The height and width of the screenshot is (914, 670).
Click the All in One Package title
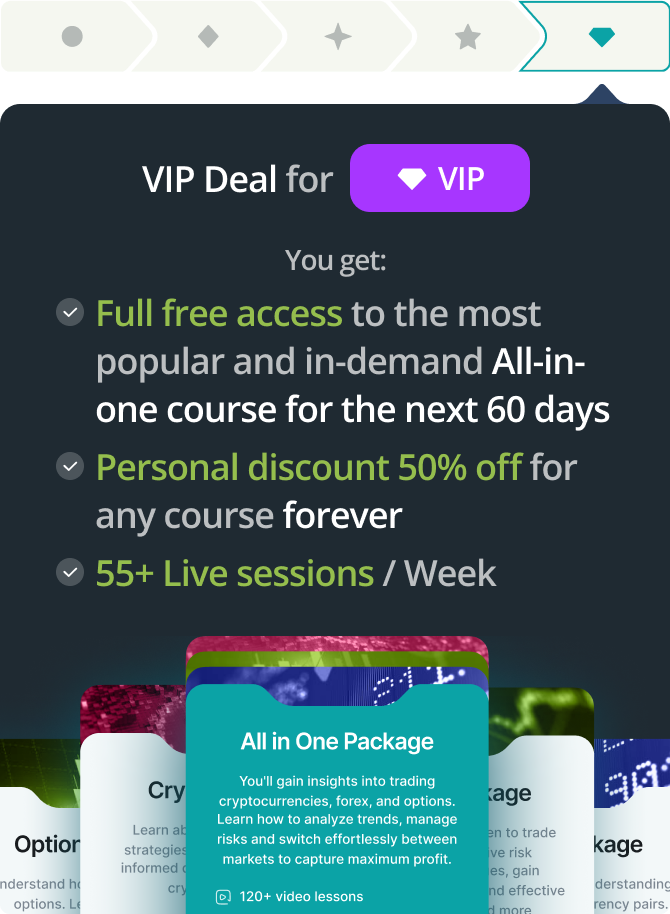[337, 741]
